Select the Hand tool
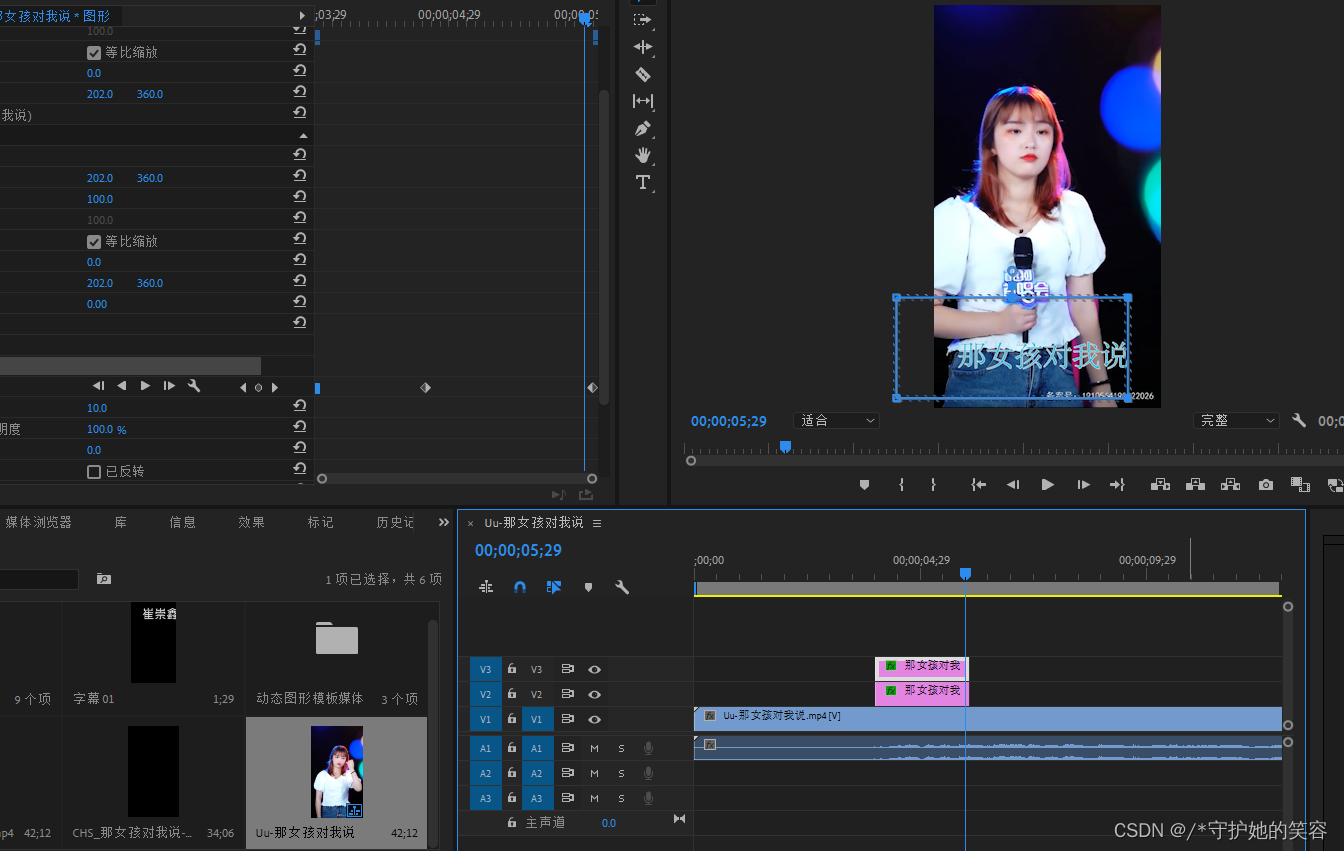The image size is (1344, 851). [643, 155]
